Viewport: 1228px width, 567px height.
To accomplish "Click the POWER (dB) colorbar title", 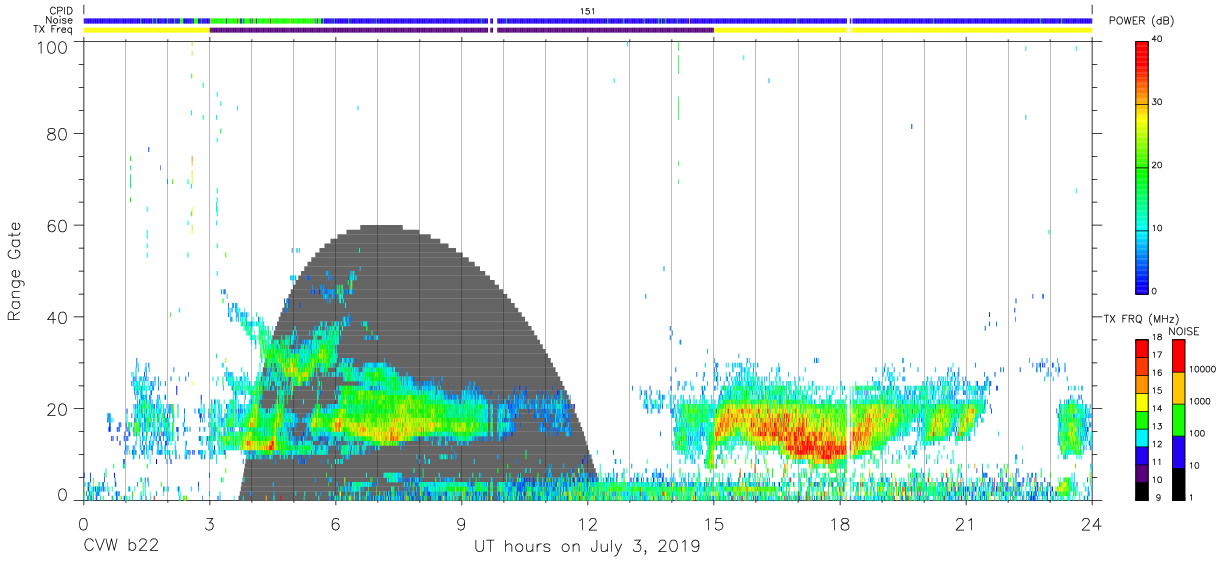I will point(1142,21).
